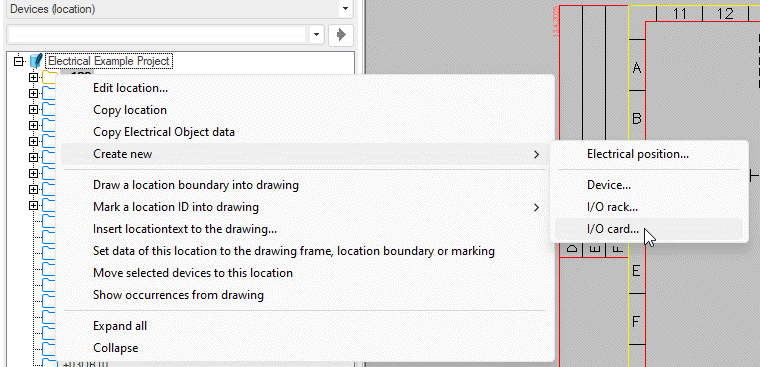Click the yellow folder icon under project root
Viewport: 760px width, 367px height.
point(49,78)
